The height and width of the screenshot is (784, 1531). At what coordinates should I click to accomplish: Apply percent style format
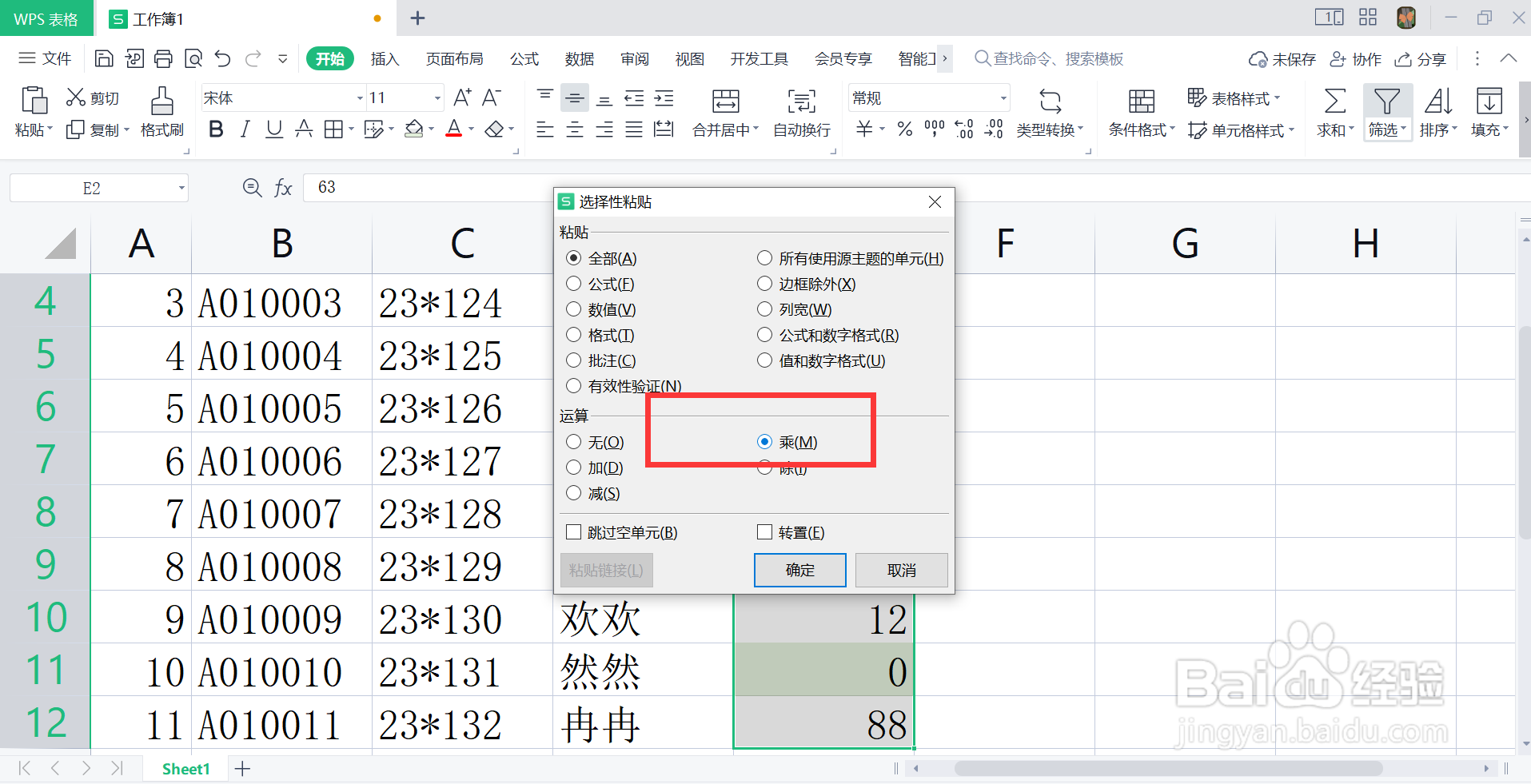[x=904, y=129]
